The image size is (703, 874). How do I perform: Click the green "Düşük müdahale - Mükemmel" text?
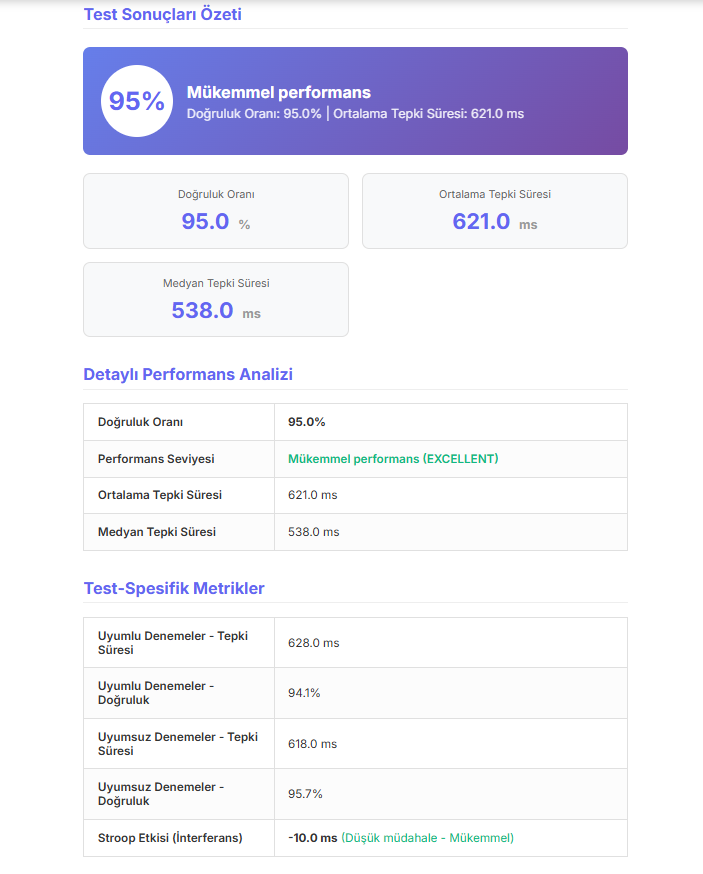tap(428, 838)
